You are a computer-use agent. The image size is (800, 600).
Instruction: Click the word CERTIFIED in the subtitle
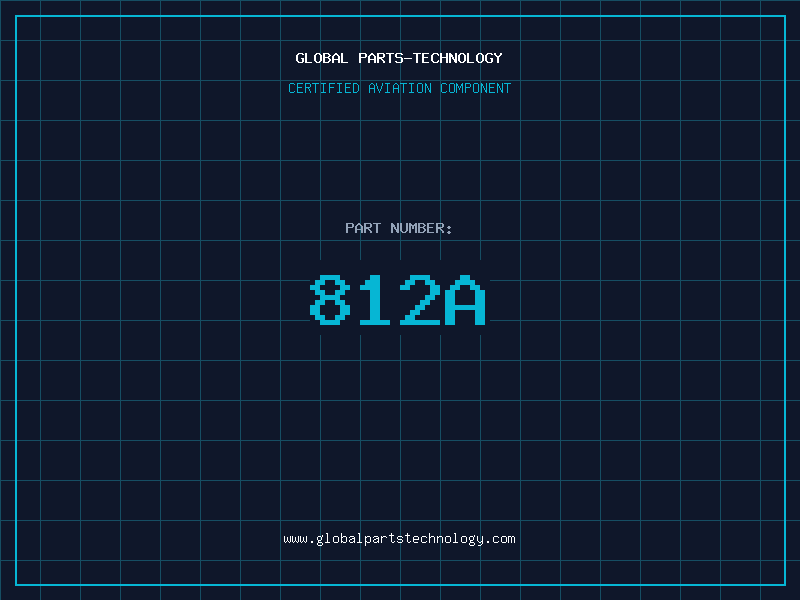(324, 88)
